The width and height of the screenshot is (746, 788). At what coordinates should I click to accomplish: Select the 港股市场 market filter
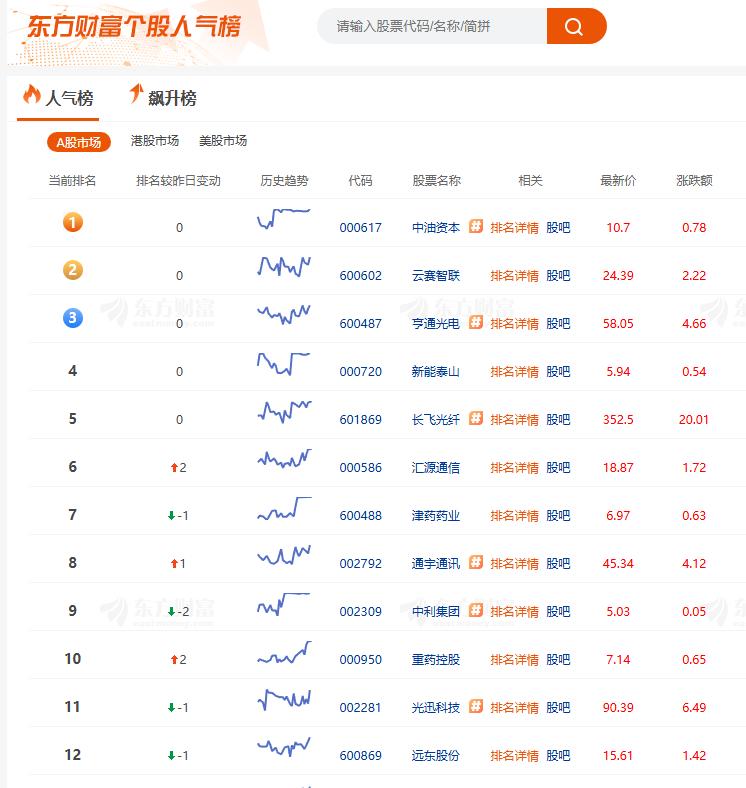(x=155, y=141)
